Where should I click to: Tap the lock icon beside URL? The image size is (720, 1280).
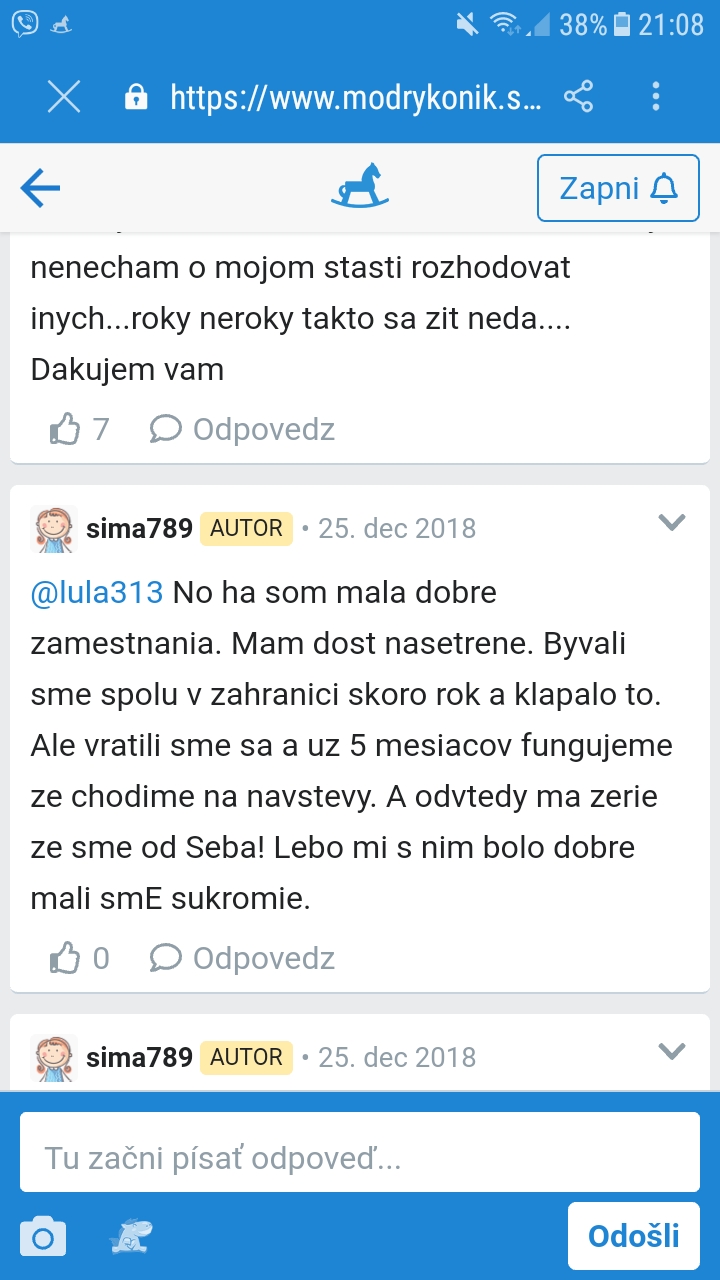pyautogui.click(x=135, y=97)
